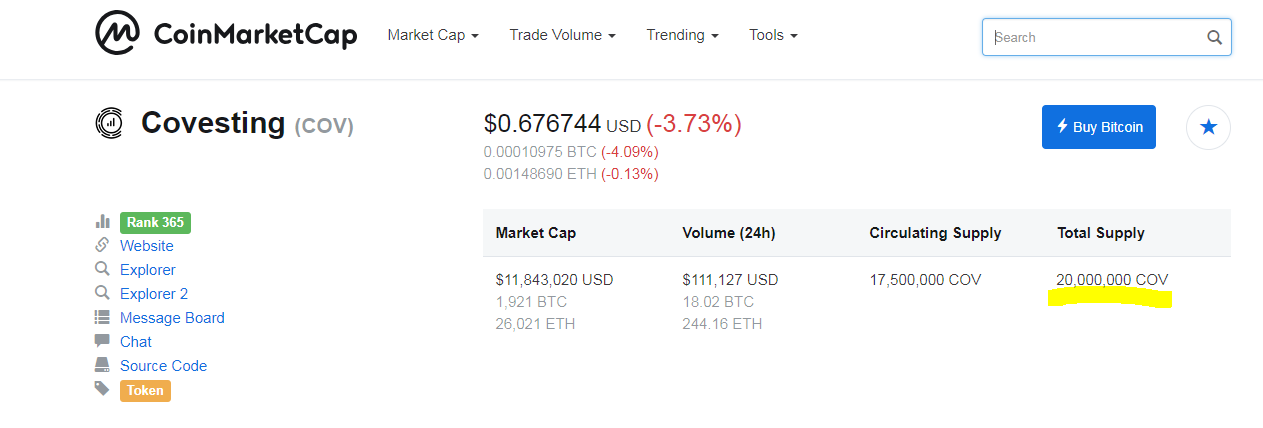Screen dimensions: 1263x428
Task: Expand the Tools menu
Action: click(773, 35)
